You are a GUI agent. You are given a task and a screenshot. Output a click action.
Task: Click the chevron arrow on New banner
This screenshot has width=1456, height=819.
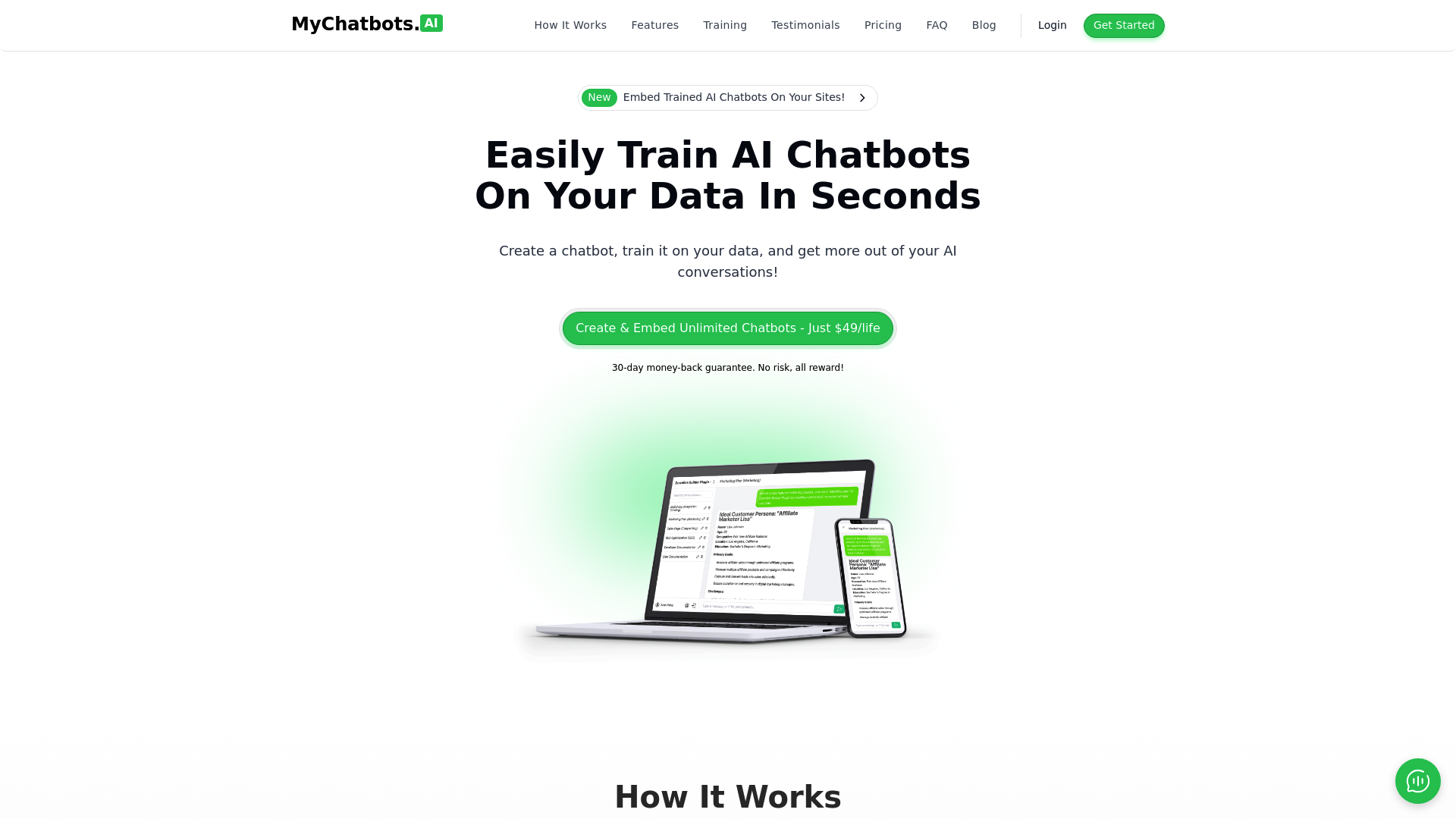(x=862, y=97)
